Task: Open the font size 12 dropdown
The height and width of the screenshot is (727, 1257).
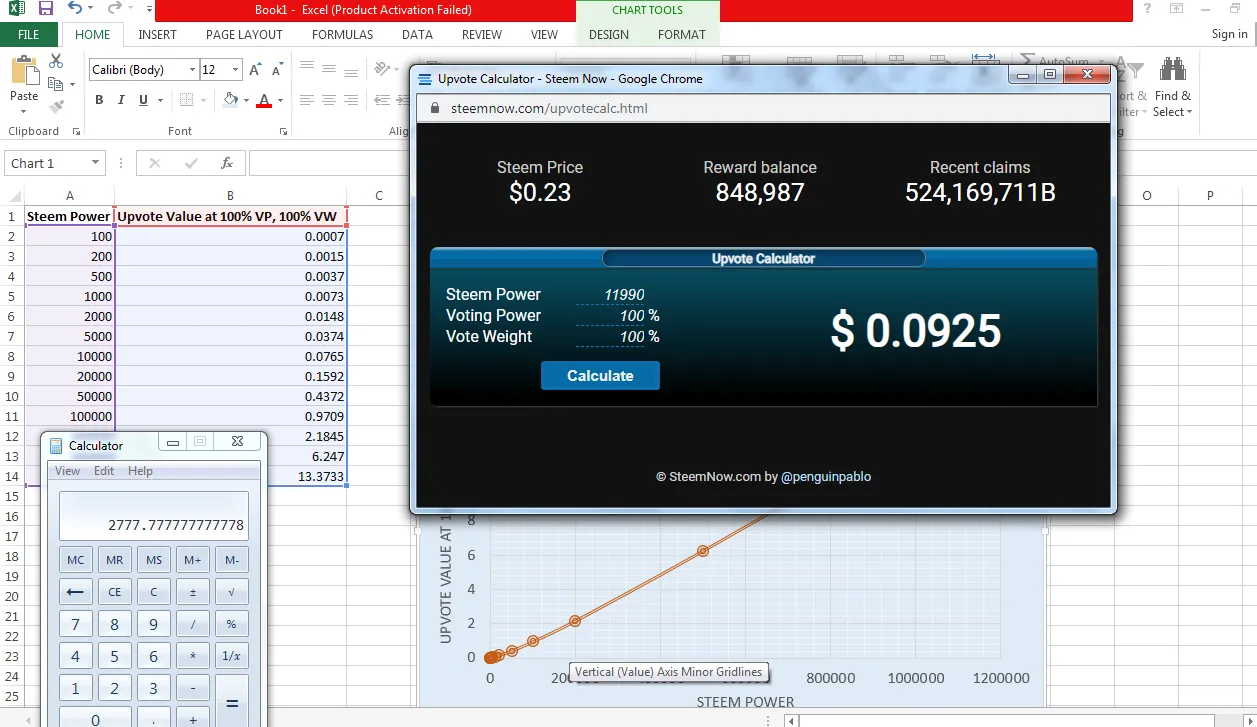Action: point(236,70)
